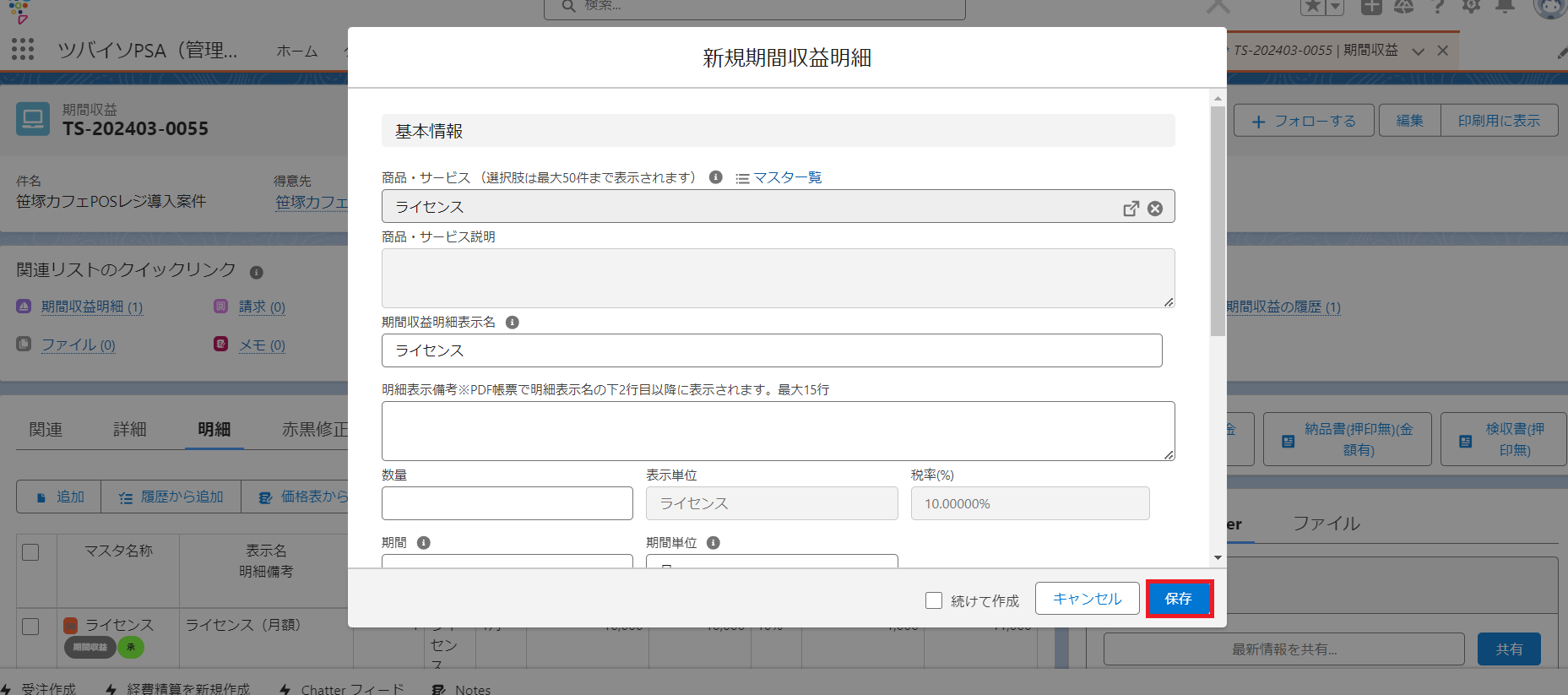Click the 納品書 document icon

pos(1288,441)
